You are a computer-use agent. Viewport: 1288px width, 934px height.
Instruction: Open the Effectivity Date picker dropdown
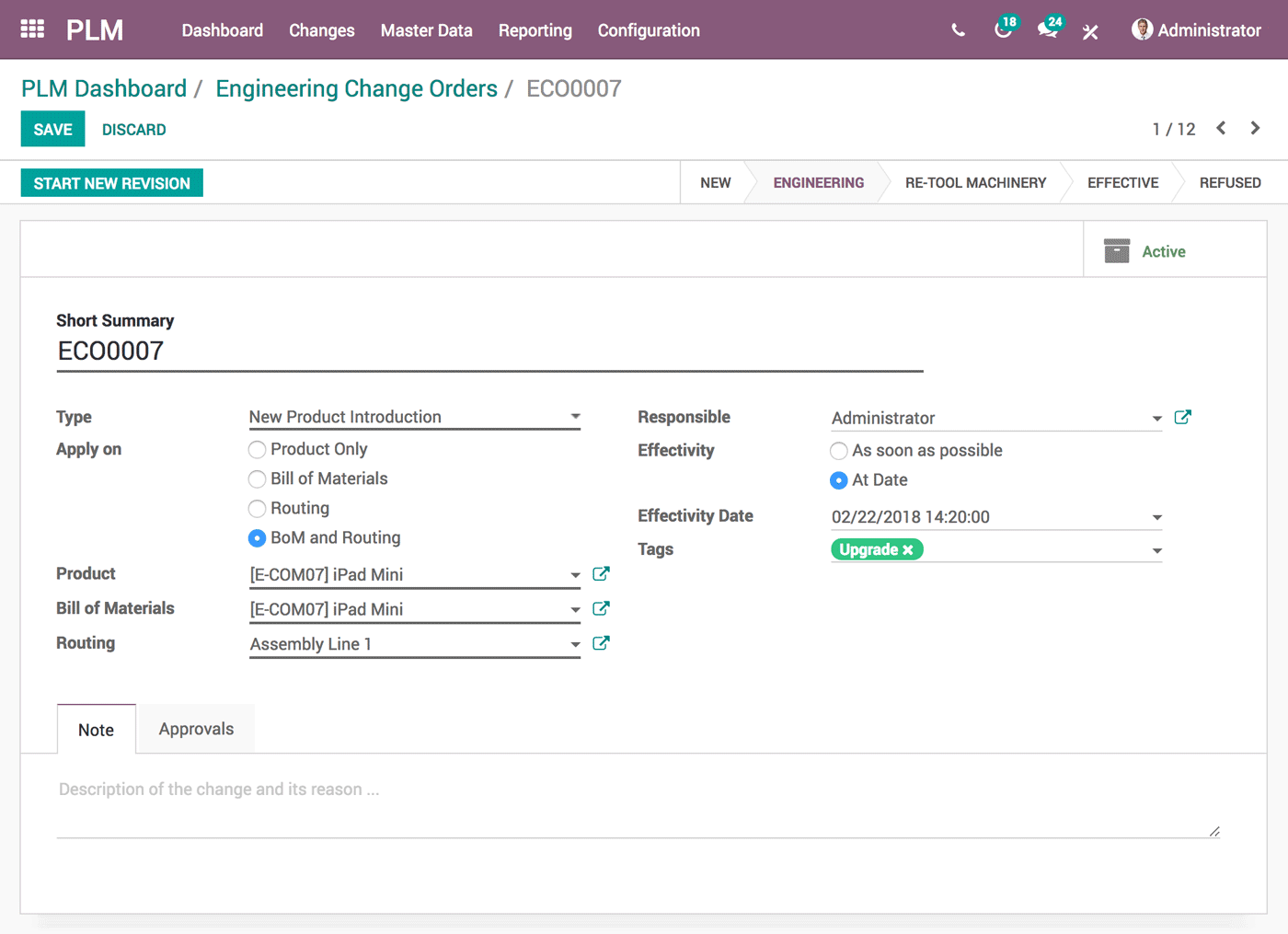[1156, 516]
